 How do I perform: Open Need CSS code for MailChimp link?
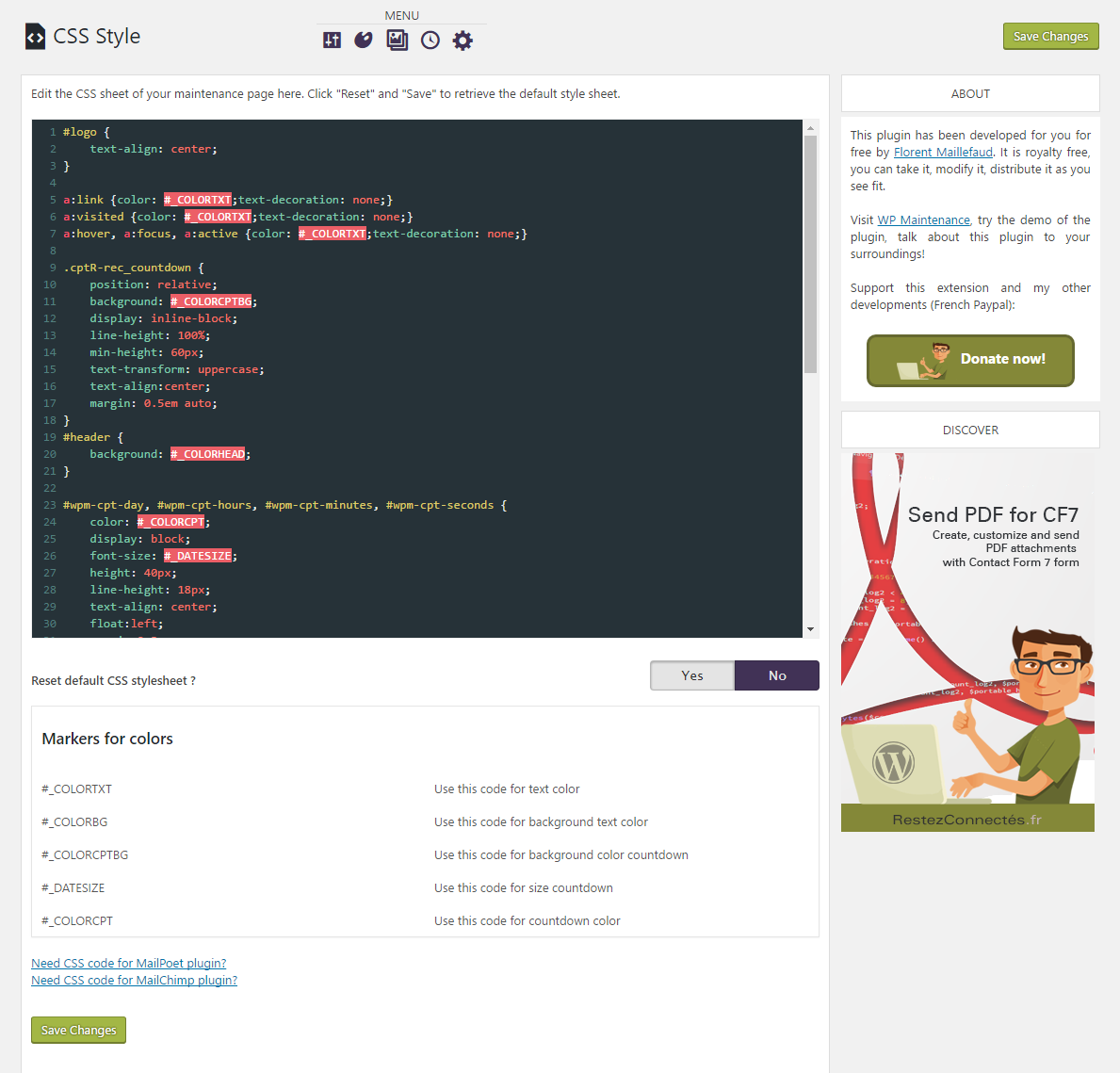(135, 980)
